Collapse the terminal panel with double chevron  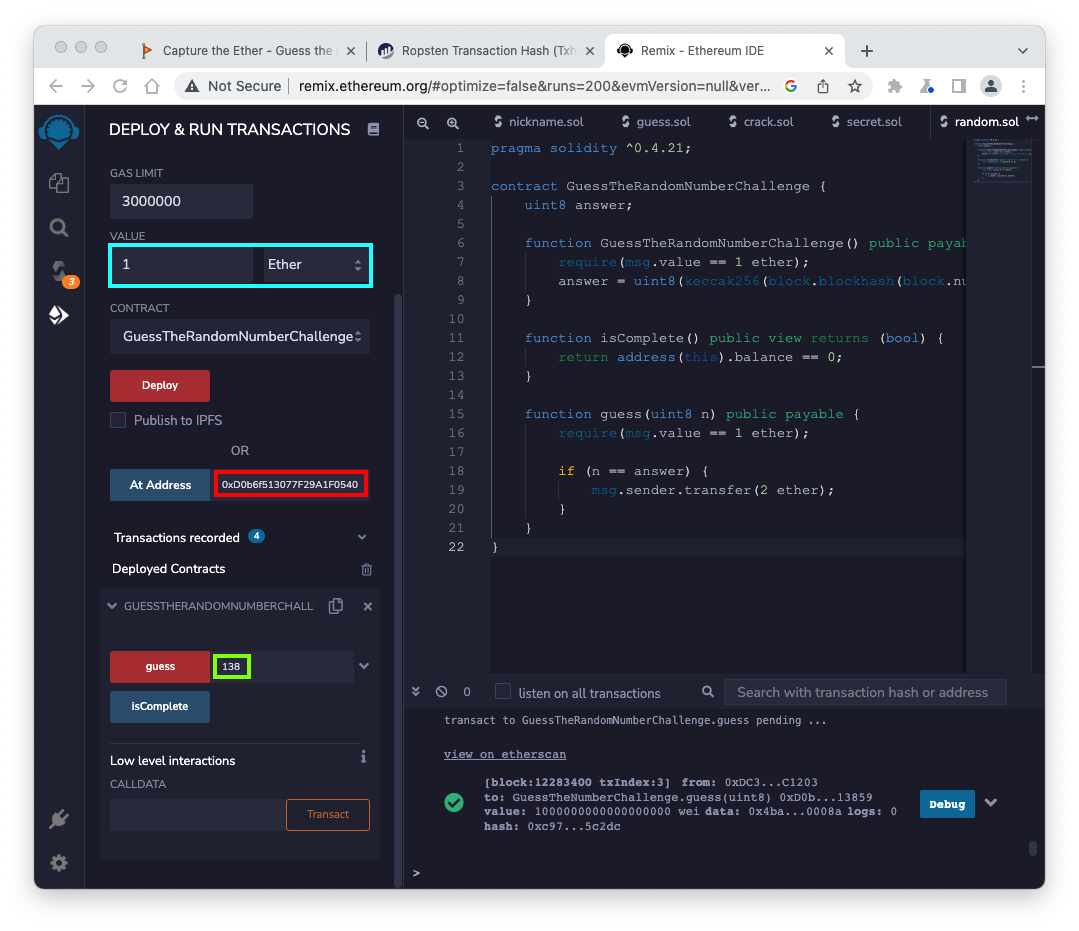(417, 692)
